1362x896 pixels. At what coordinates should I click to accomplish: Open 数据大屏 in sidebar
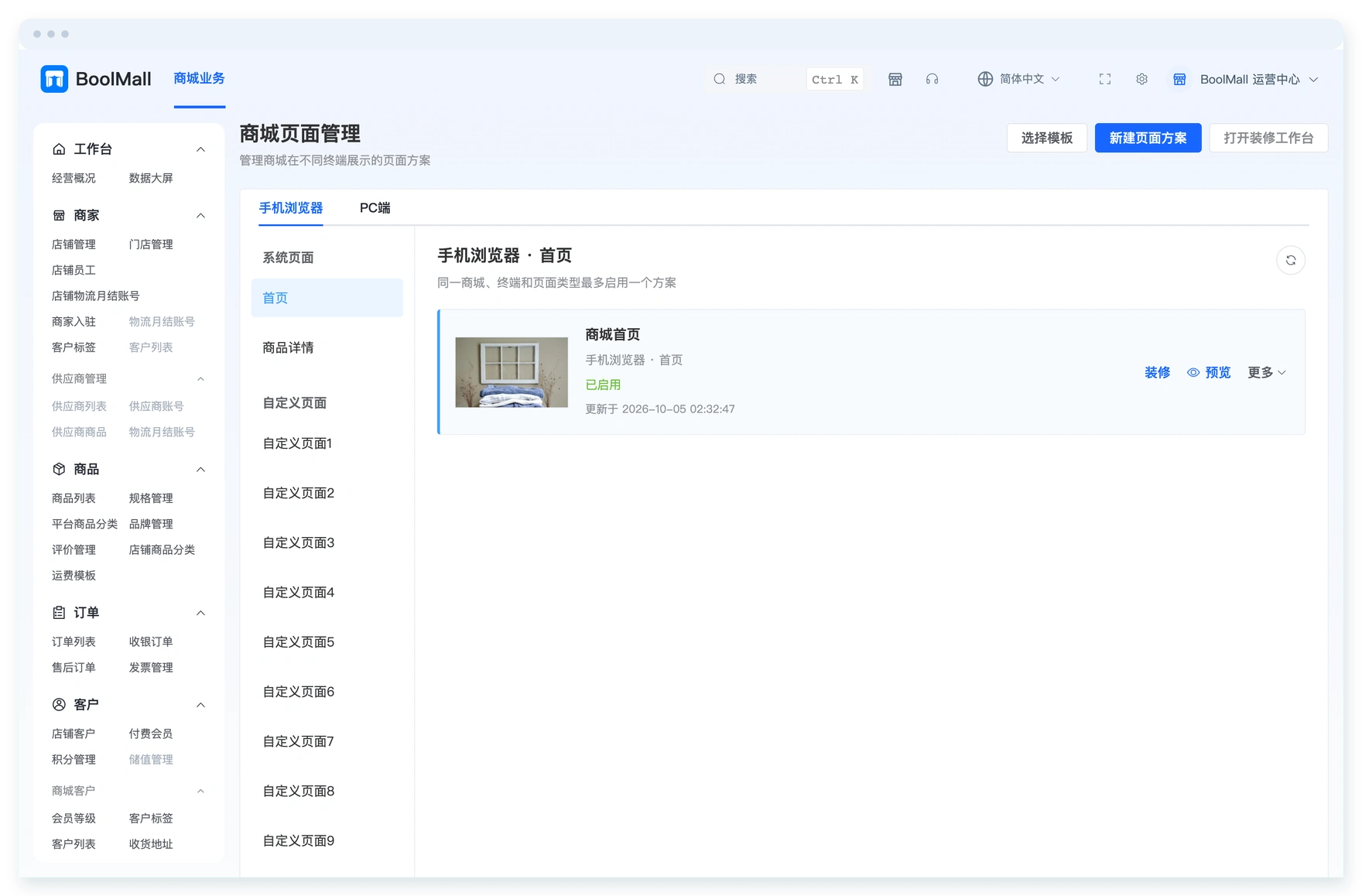point(151,178)
